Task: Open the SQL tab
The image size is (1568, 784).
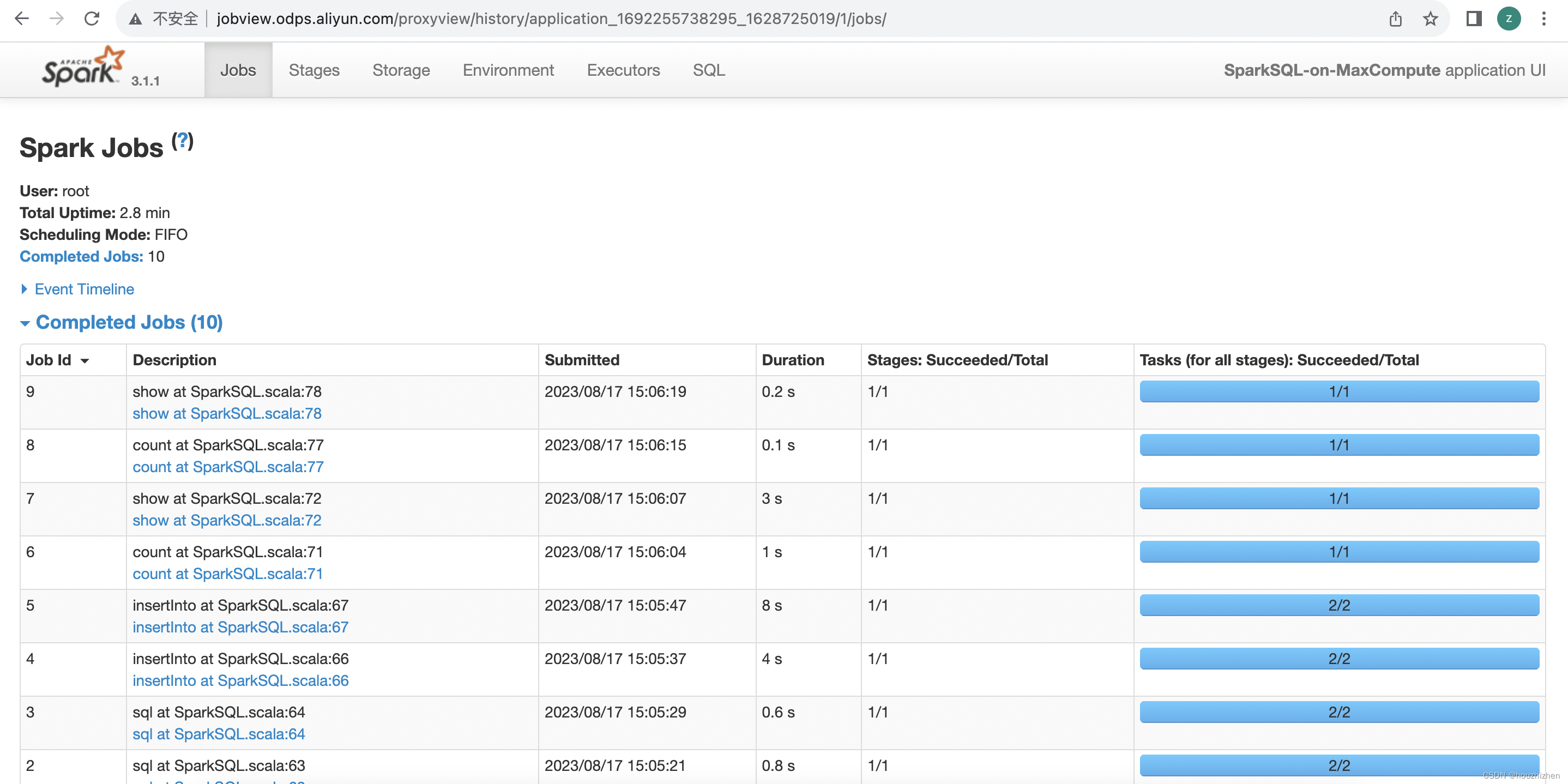Action: 709,70
